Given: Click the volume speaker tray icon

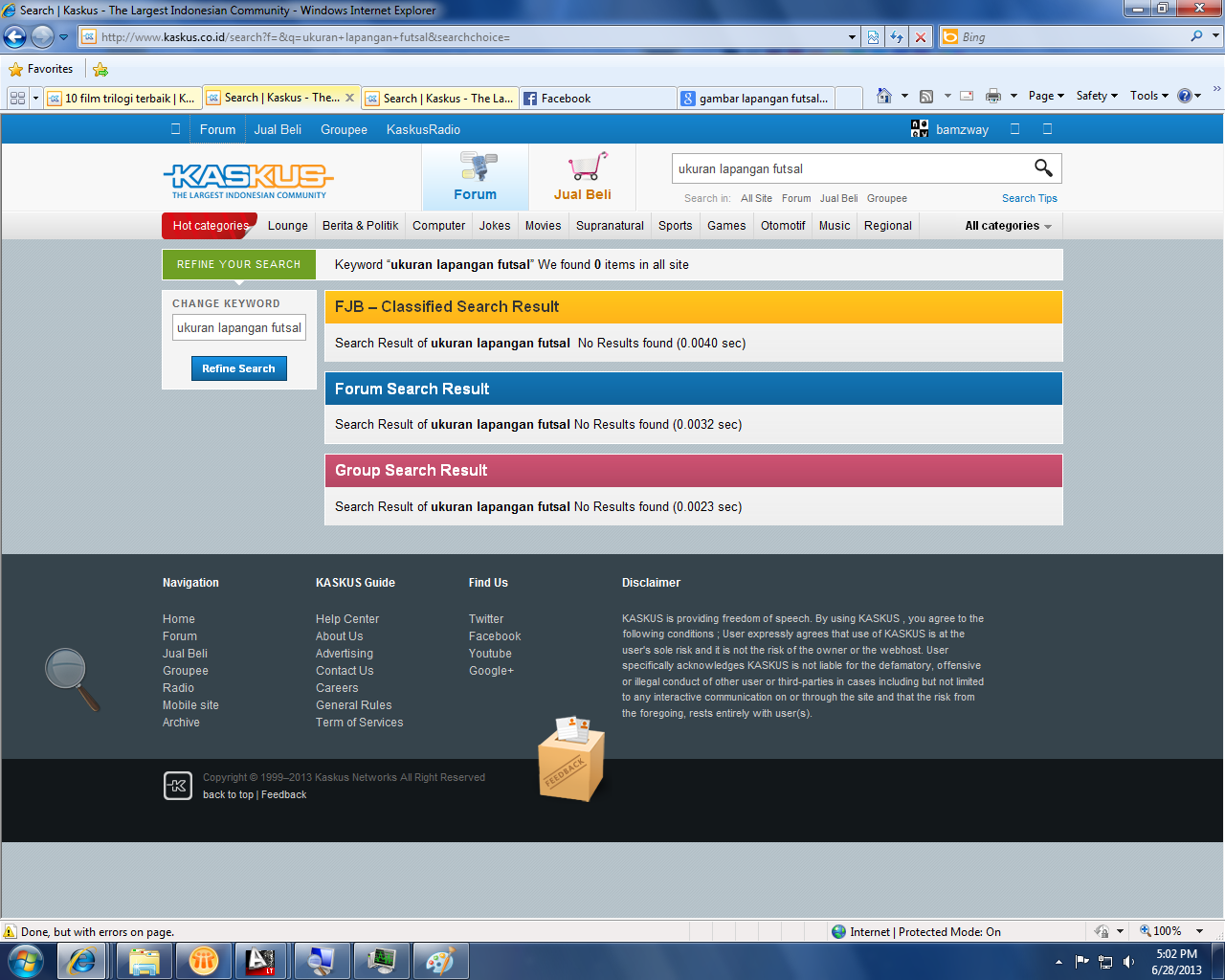Looking at the screenshot, I should click(x=1129, y=961).
